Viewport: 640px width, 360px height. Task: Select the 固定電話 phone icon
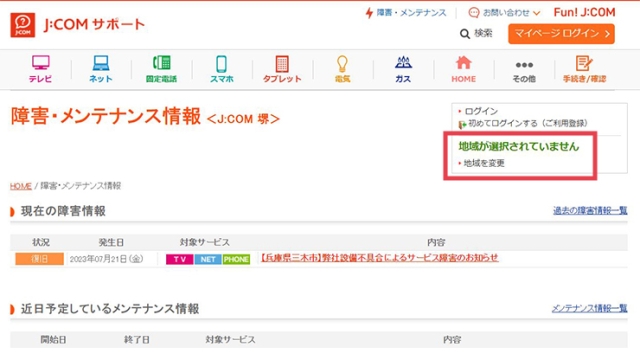coord(161,63)
